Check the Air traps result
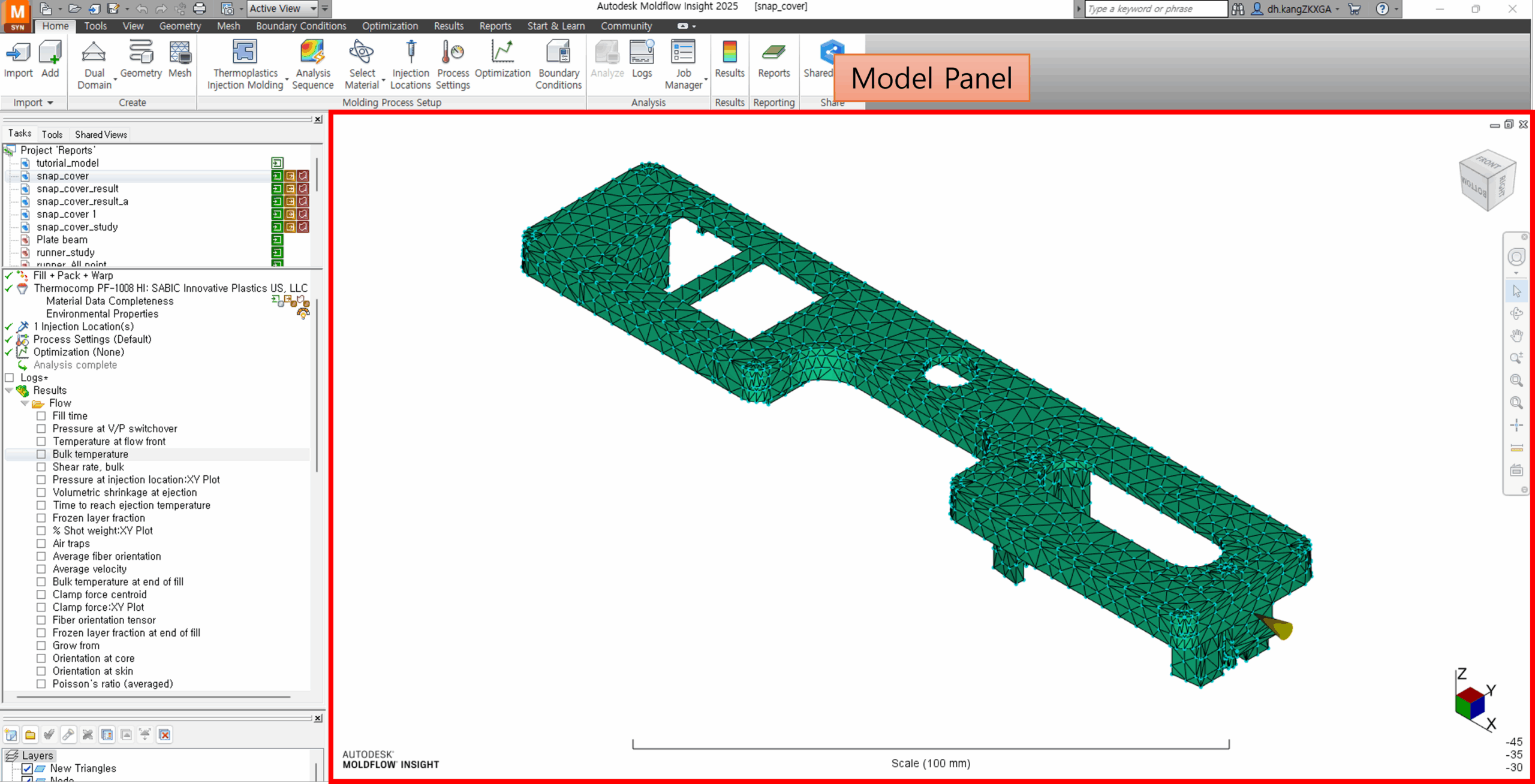The width and height of the screenshot is (1535, 784). pyautogui.click(x=41, y=544)
